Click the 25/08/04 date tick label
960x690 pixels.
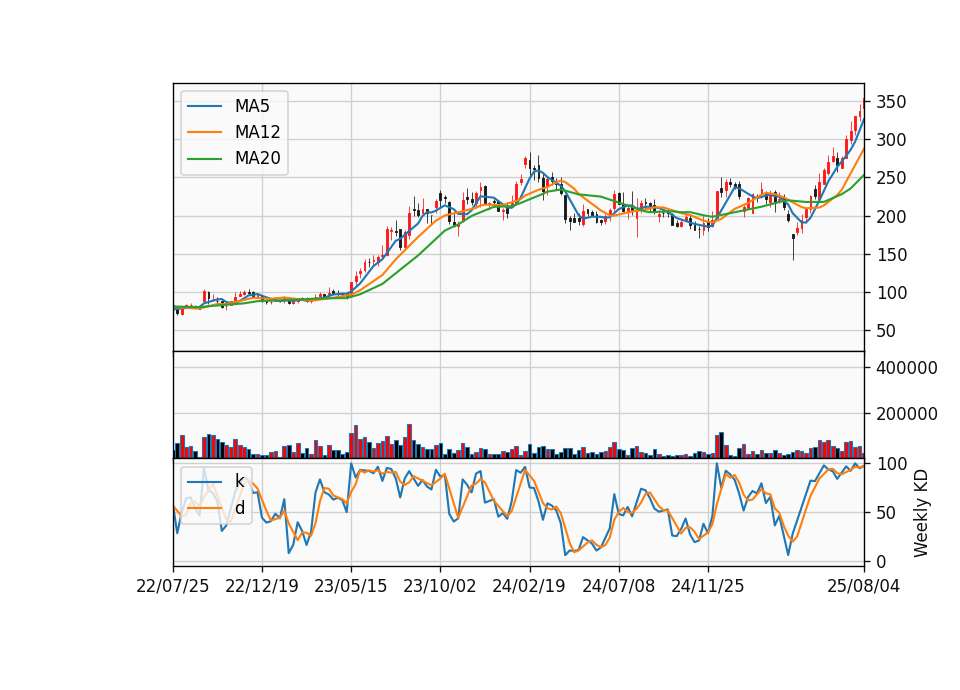(864, 586)
